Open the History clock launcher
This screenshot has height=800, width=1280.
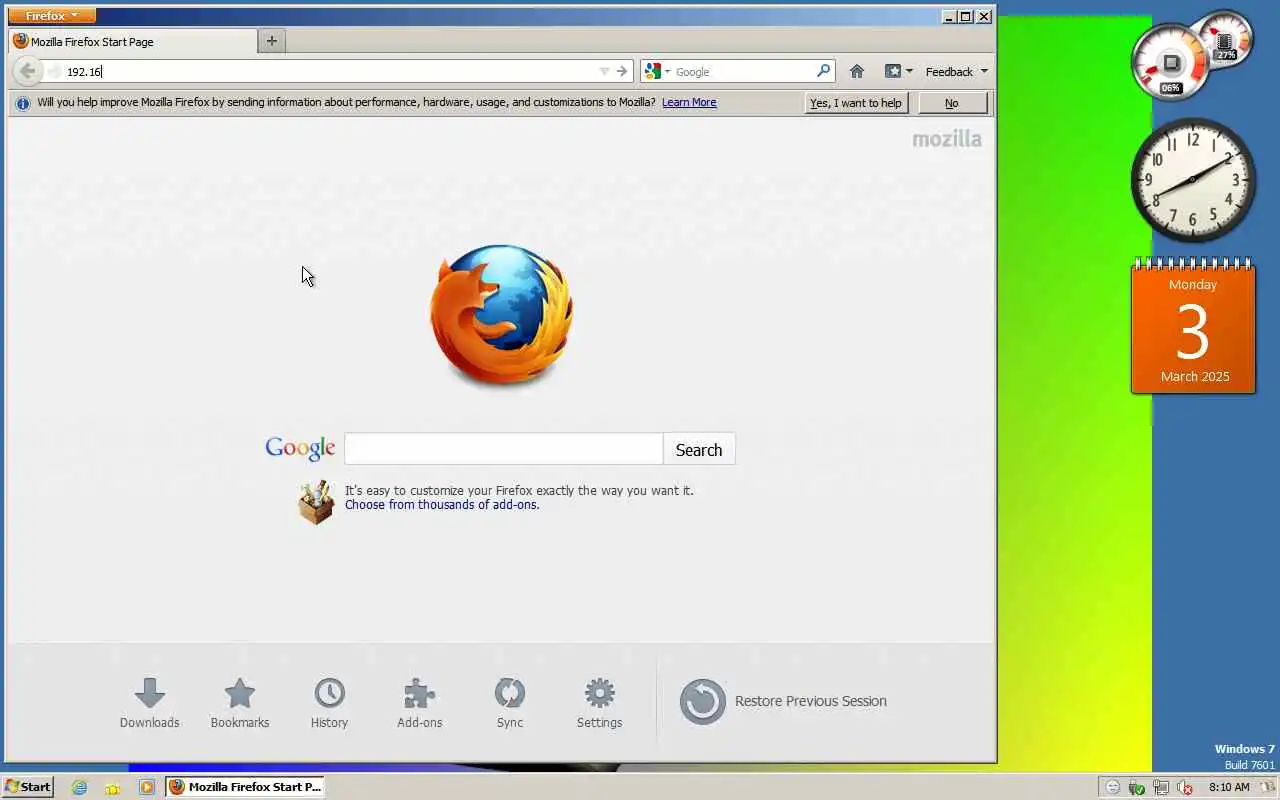329,703
